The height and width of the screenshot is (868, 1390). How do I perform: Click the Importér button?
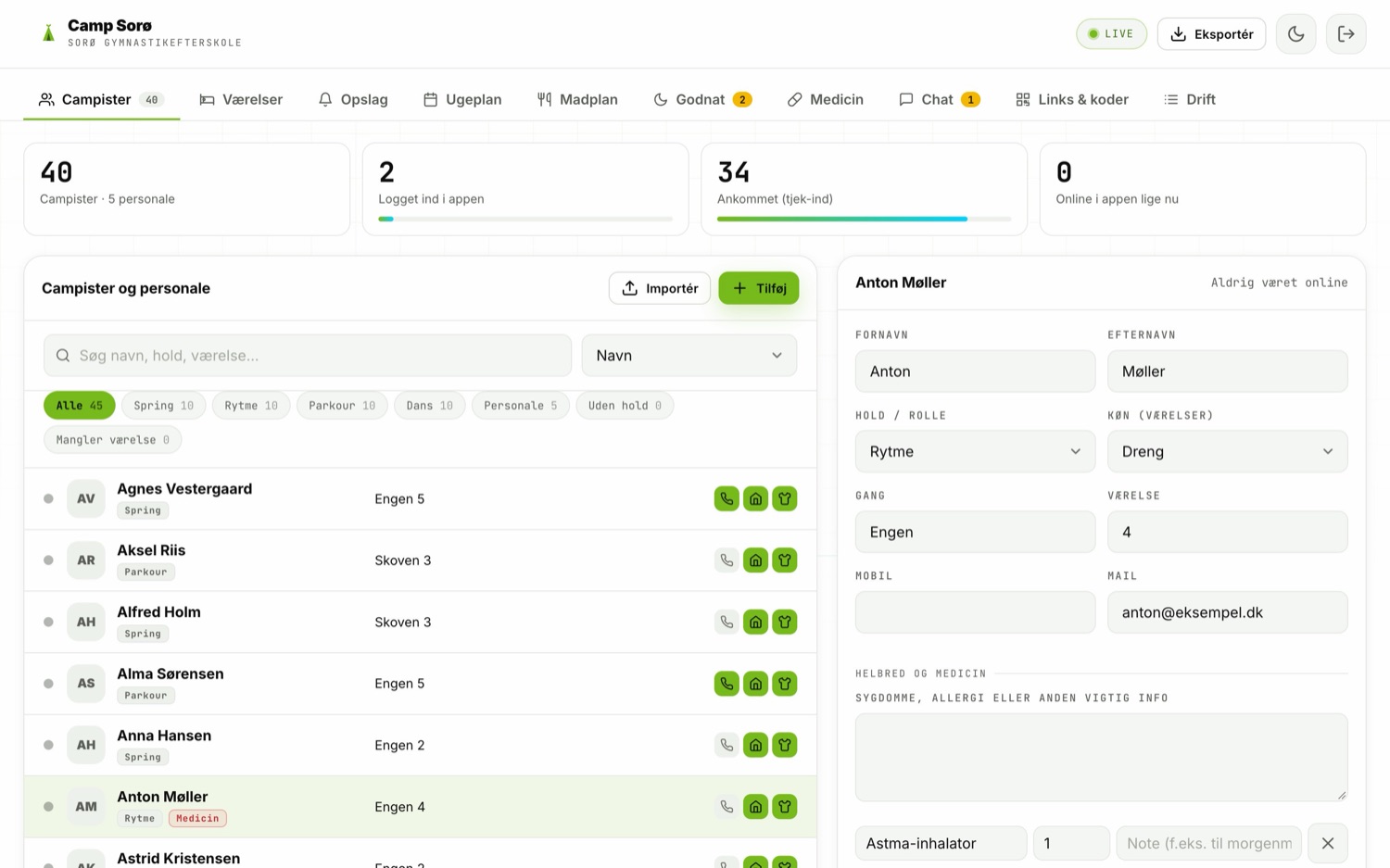[659, 288]
